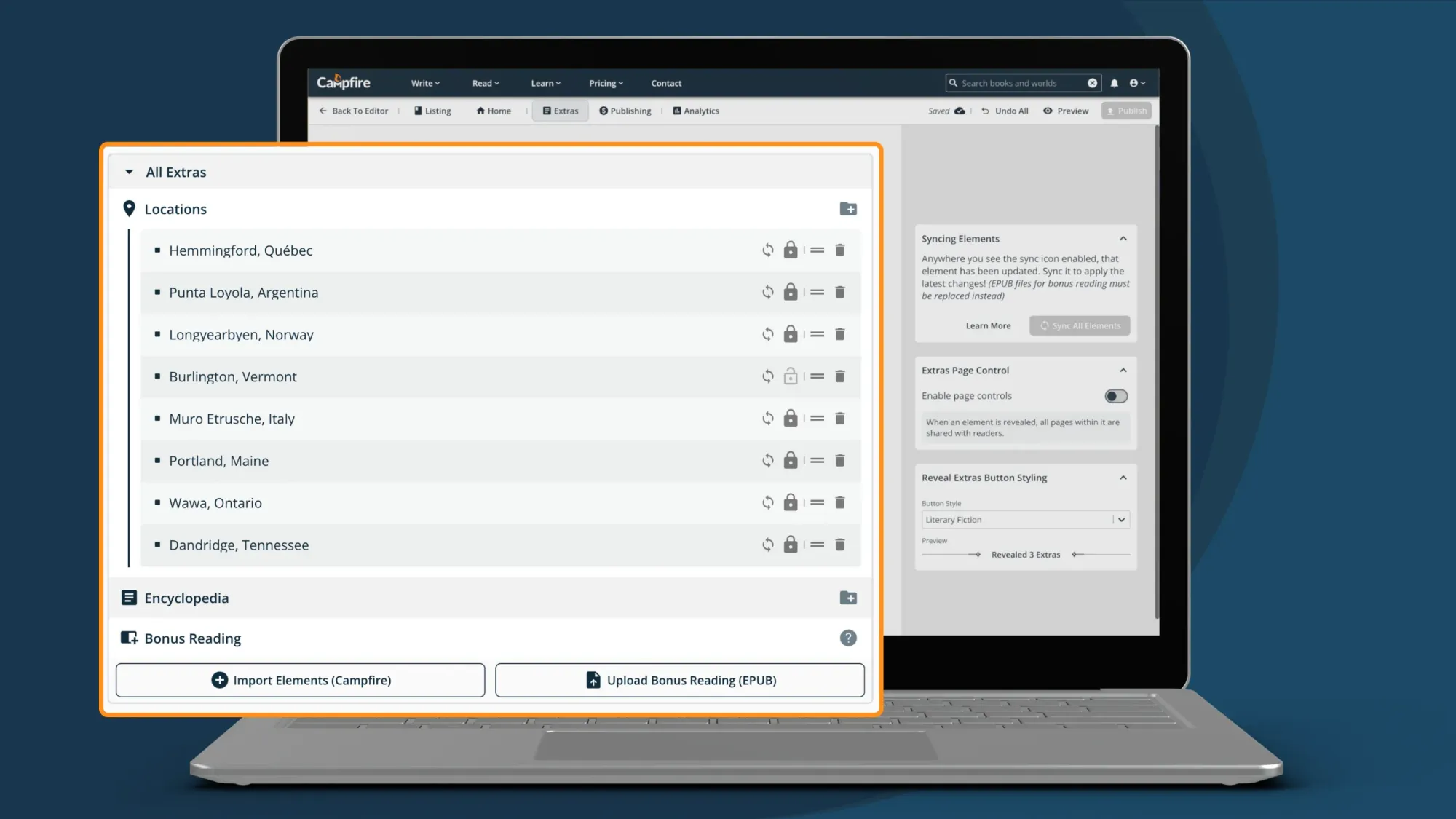The image size is (1456, 819).
Task: Click the search books and worlds field
Action: (x=1019, y=83)
